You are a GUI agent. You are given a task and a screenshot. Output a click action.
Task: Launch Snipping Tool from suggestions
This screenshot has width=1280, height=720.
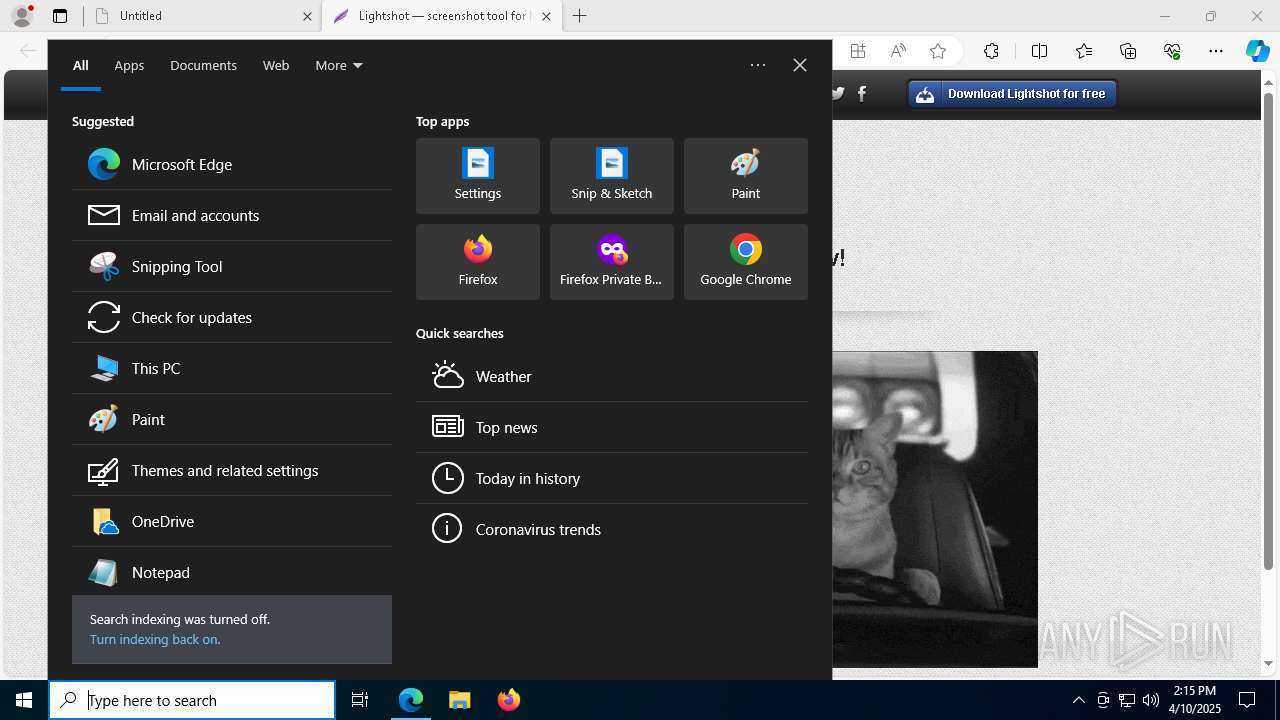pyautogui.click(x=232, y=266)
